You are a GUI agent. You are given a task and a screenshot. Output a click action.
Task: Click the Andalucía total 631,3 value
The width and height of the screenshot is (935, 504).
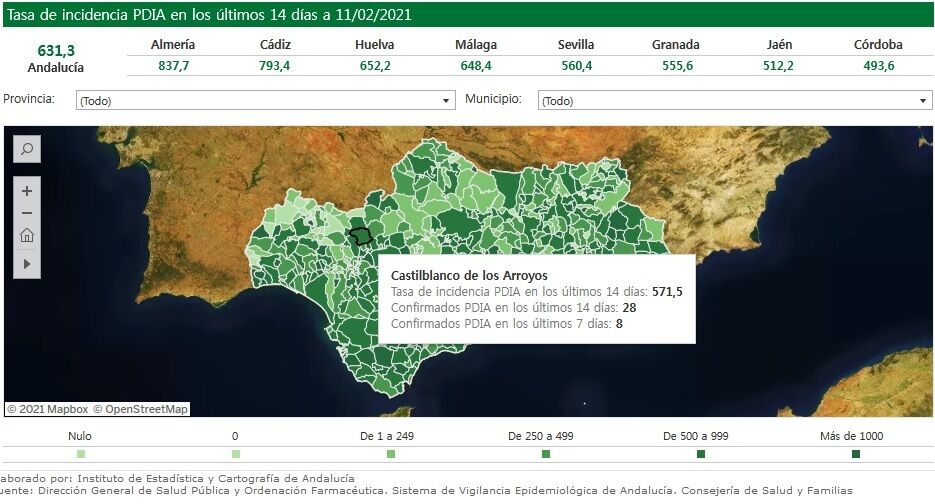56,51
